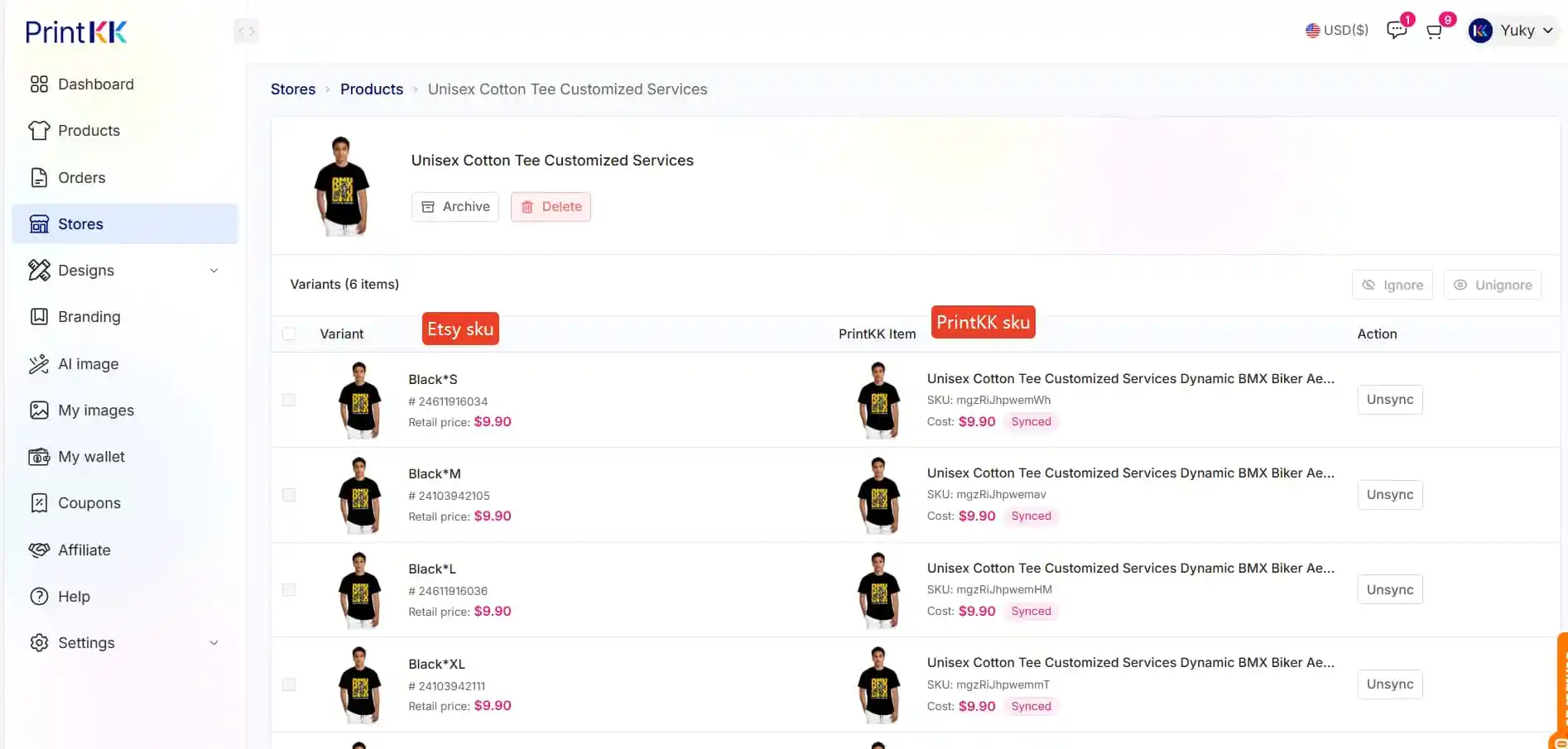Click the Black*XL variant thumbnail
This screenshot has width=1568, height=749.
pyautogui.click(x=359, y=685)
